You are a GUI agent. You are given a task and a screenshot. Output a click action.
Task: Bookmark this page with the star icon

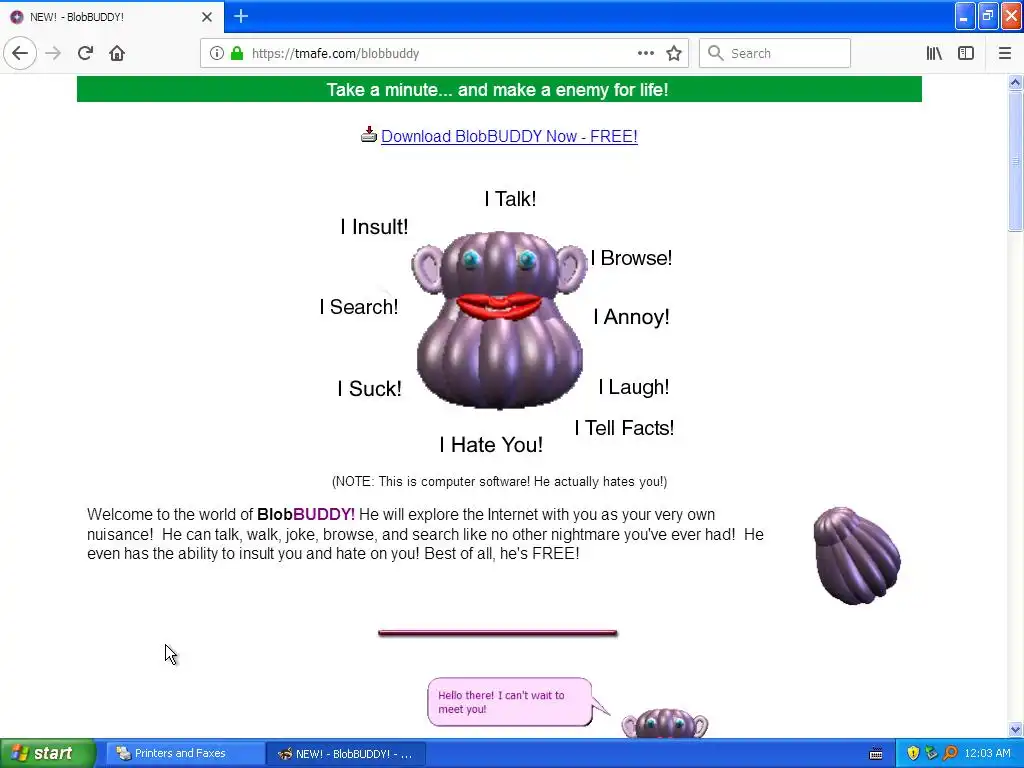[674, 53]
